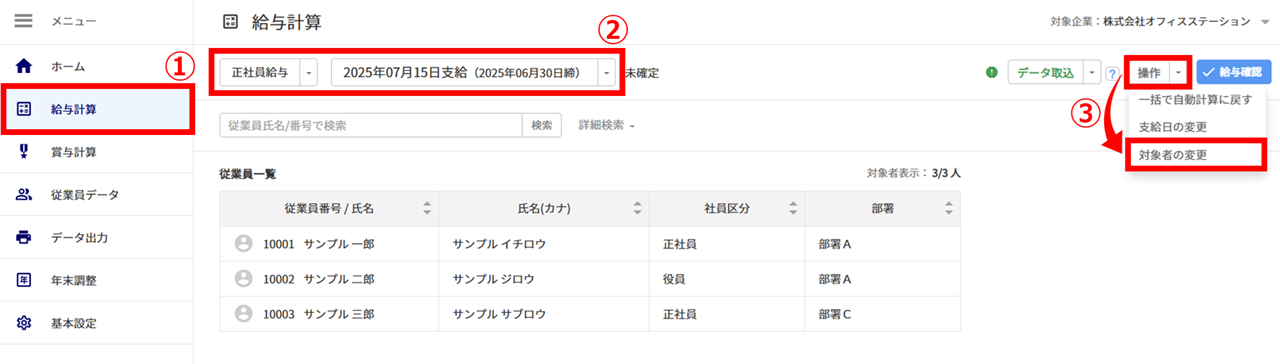Focus the 従業員氏名/番号で検索 field

click(371, 125)
